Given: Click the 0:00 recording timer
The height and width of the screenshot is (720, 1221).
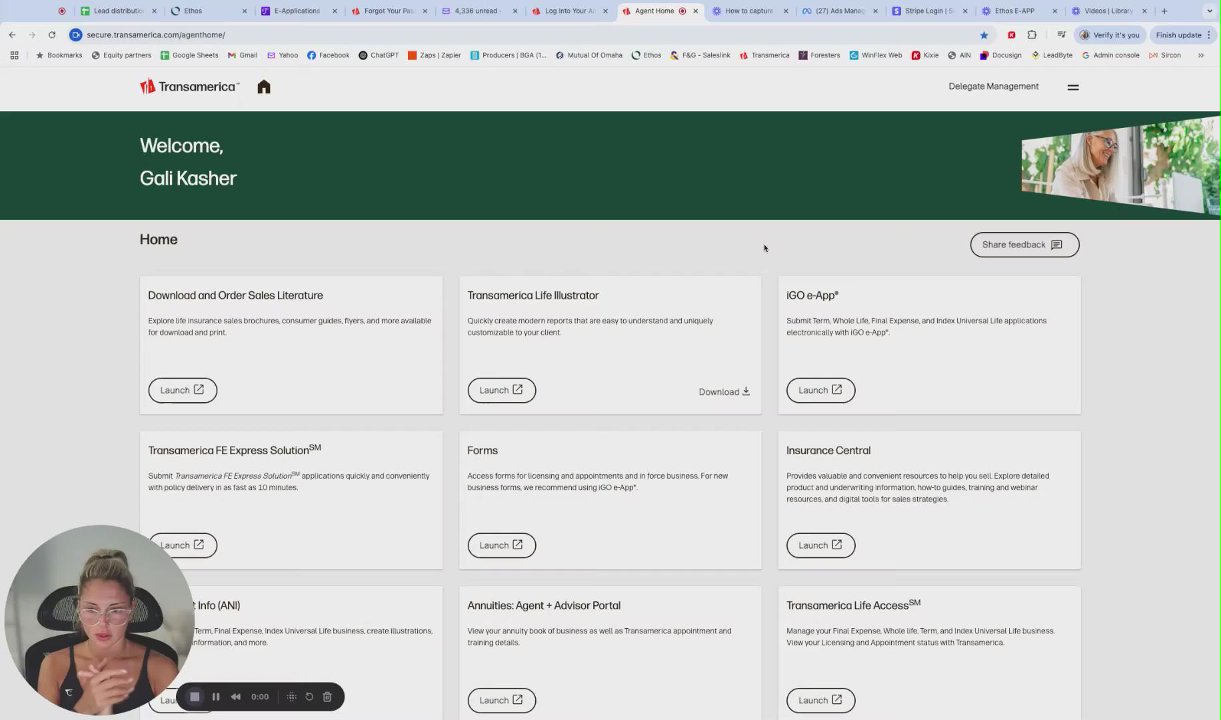Looking at the screenshot, I should [x=260, y=697].
